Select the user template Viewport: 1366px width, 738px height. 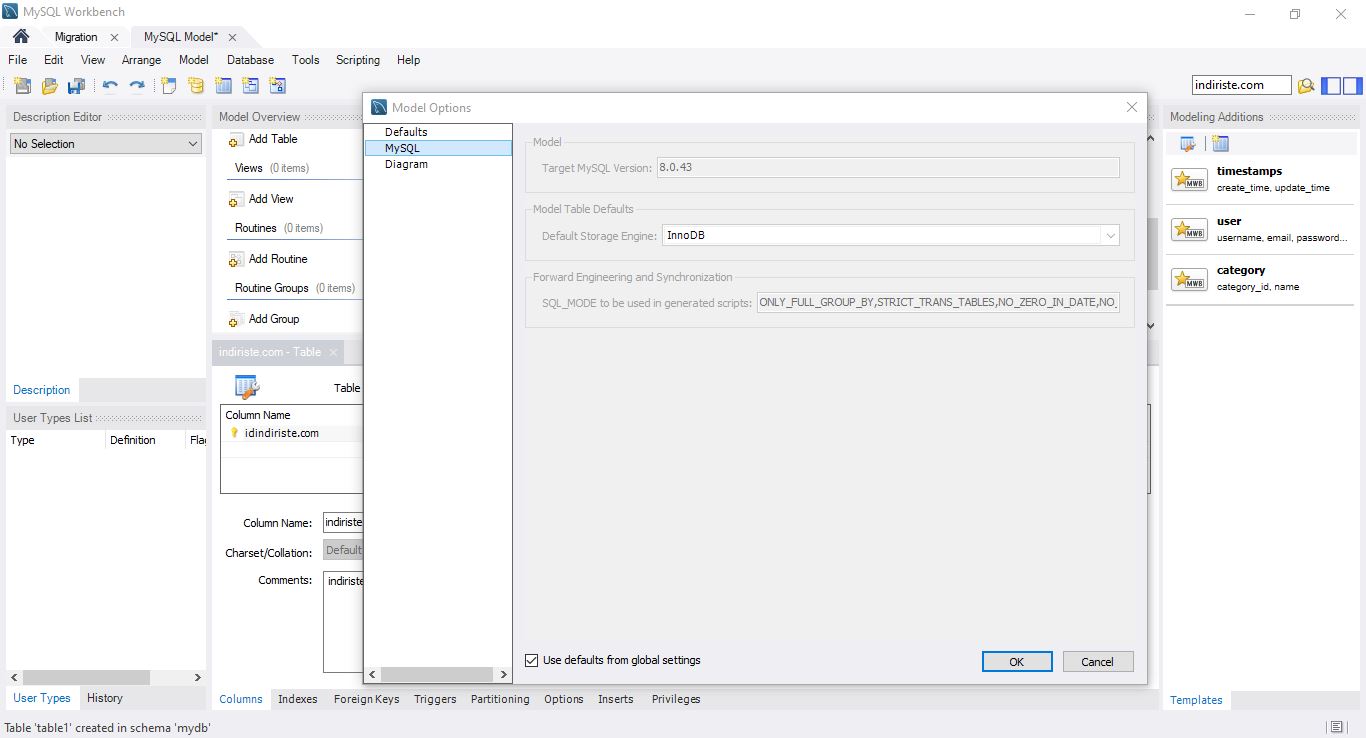(1260, 229)
